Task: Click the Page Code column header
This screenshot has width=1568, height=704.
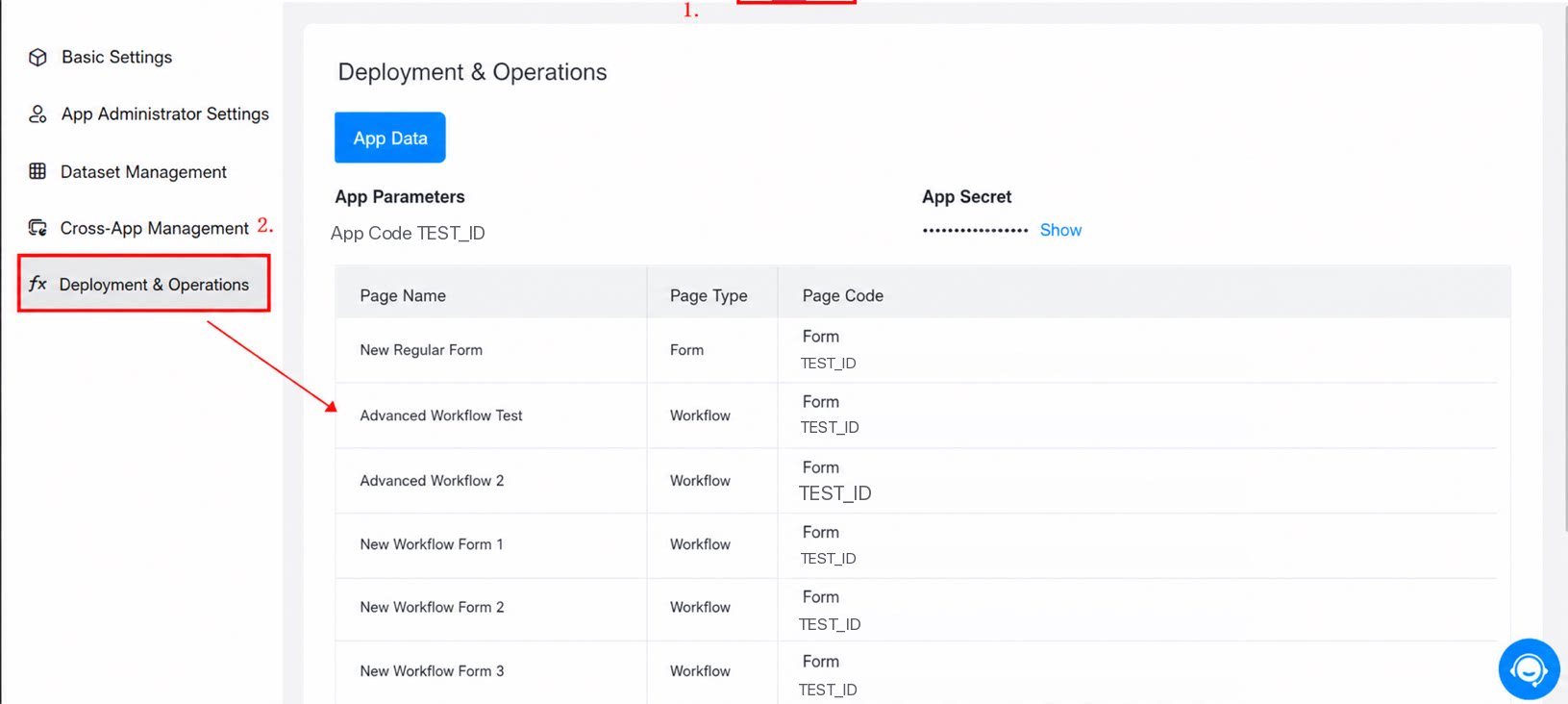Action: click(x=843, y=295)
